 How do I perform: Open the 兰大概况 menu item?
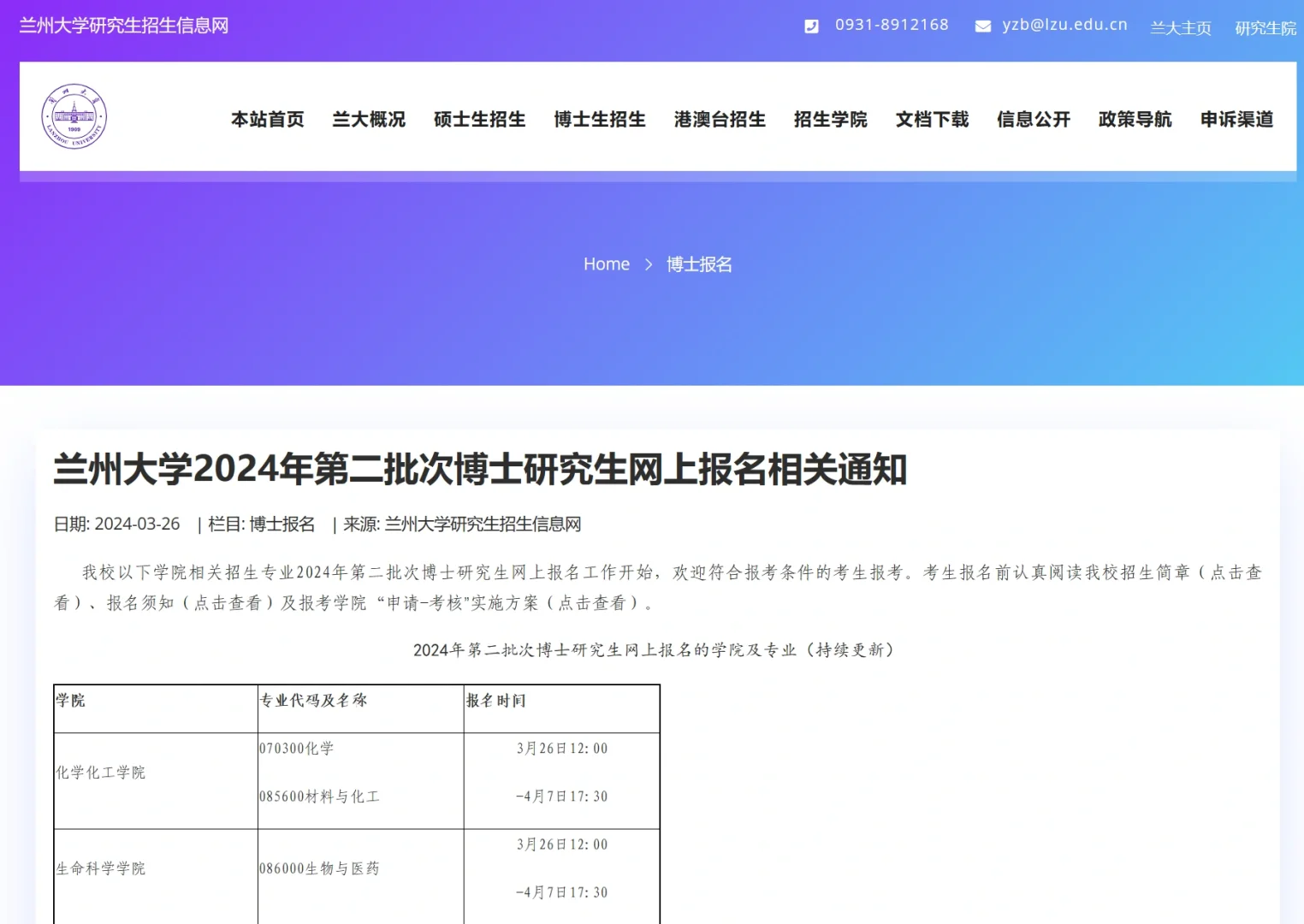pos(369,119)
